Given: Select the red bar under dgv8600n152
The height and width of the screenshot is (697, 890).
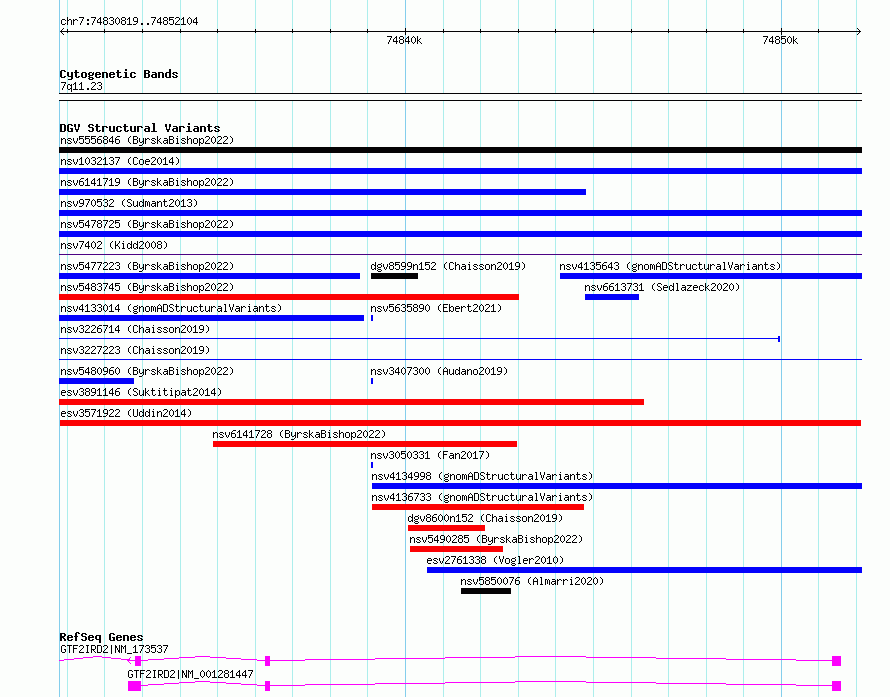Looking at the screenshot, I should [446, 528].
